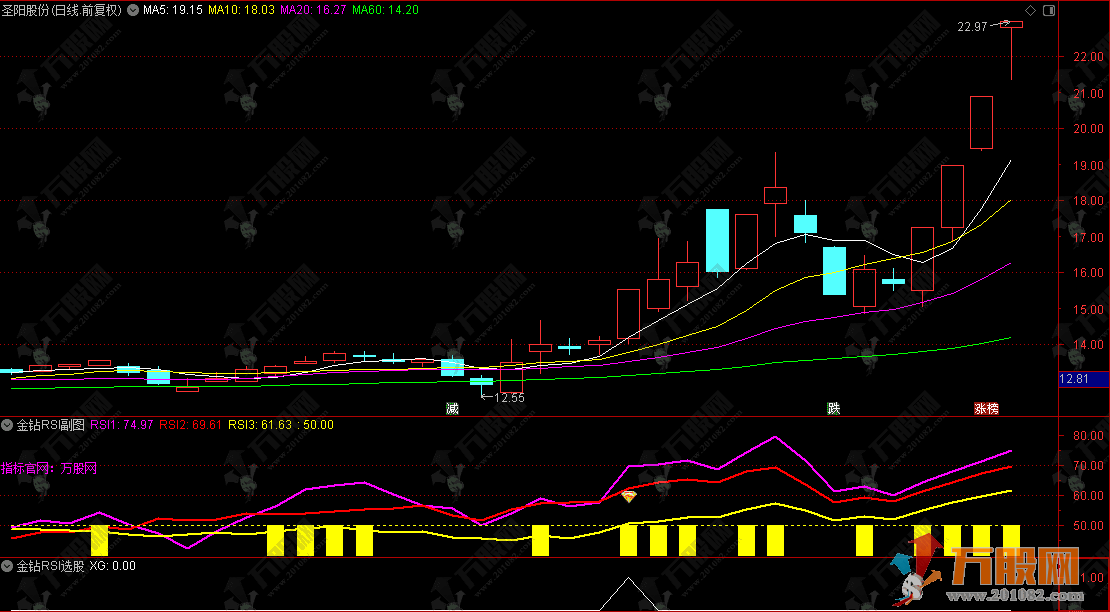This screenshot has height=612, width=1110.
Task: Click the 指标官网：万股网 link text
Action: tap(49, 468)
